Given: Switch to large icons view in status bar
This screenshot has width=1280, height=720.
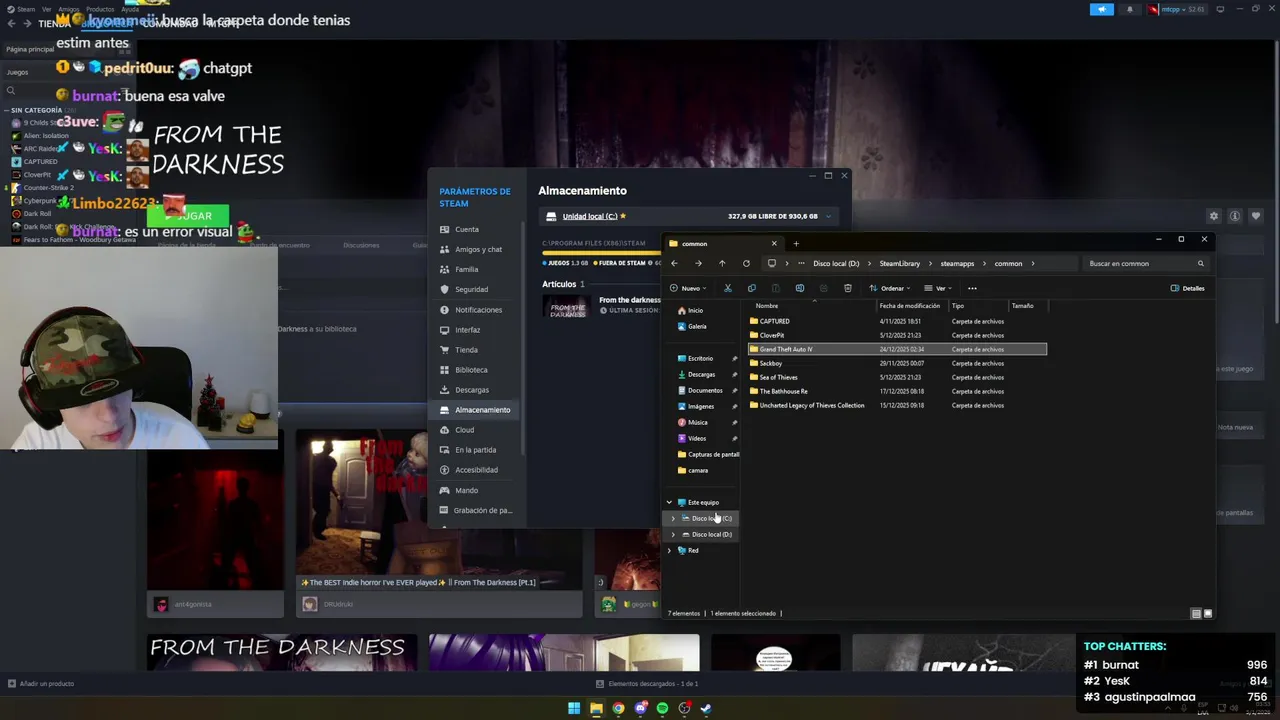Looking at the screenshot, I should (1208, 613).
